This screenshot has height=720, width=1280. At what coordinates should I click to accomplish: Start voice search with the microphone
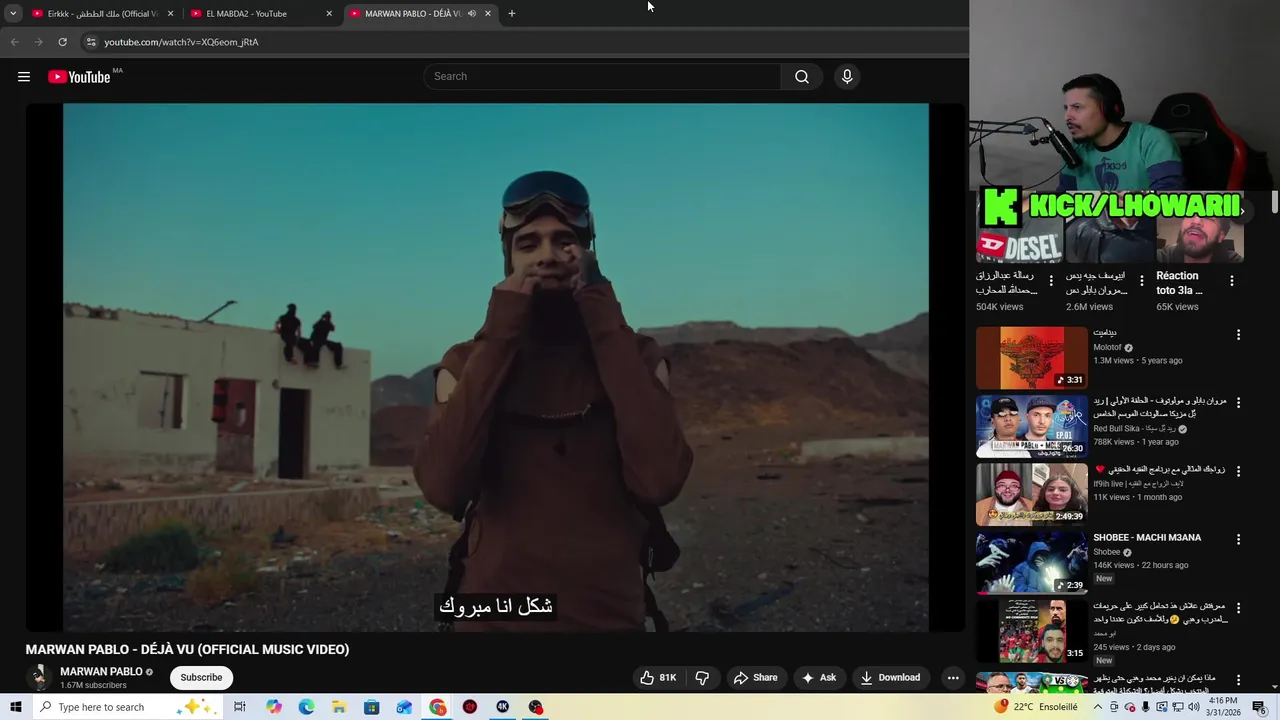point(847,77)
